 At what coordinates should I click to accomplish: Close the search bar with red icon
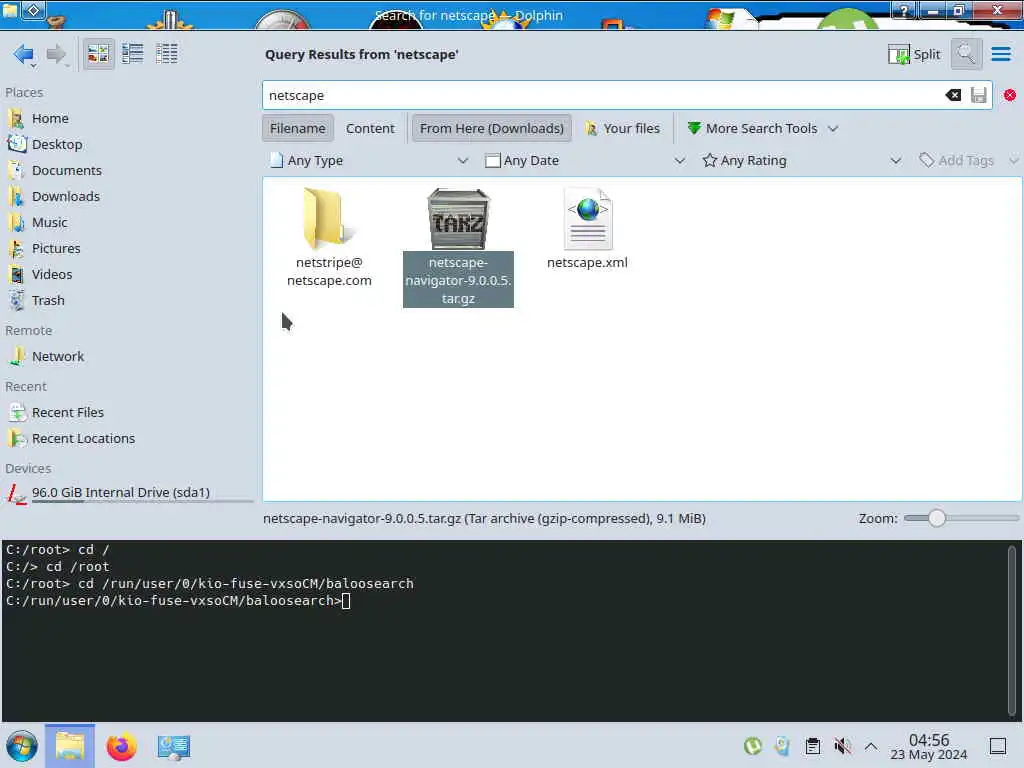tap(1010, 95)
